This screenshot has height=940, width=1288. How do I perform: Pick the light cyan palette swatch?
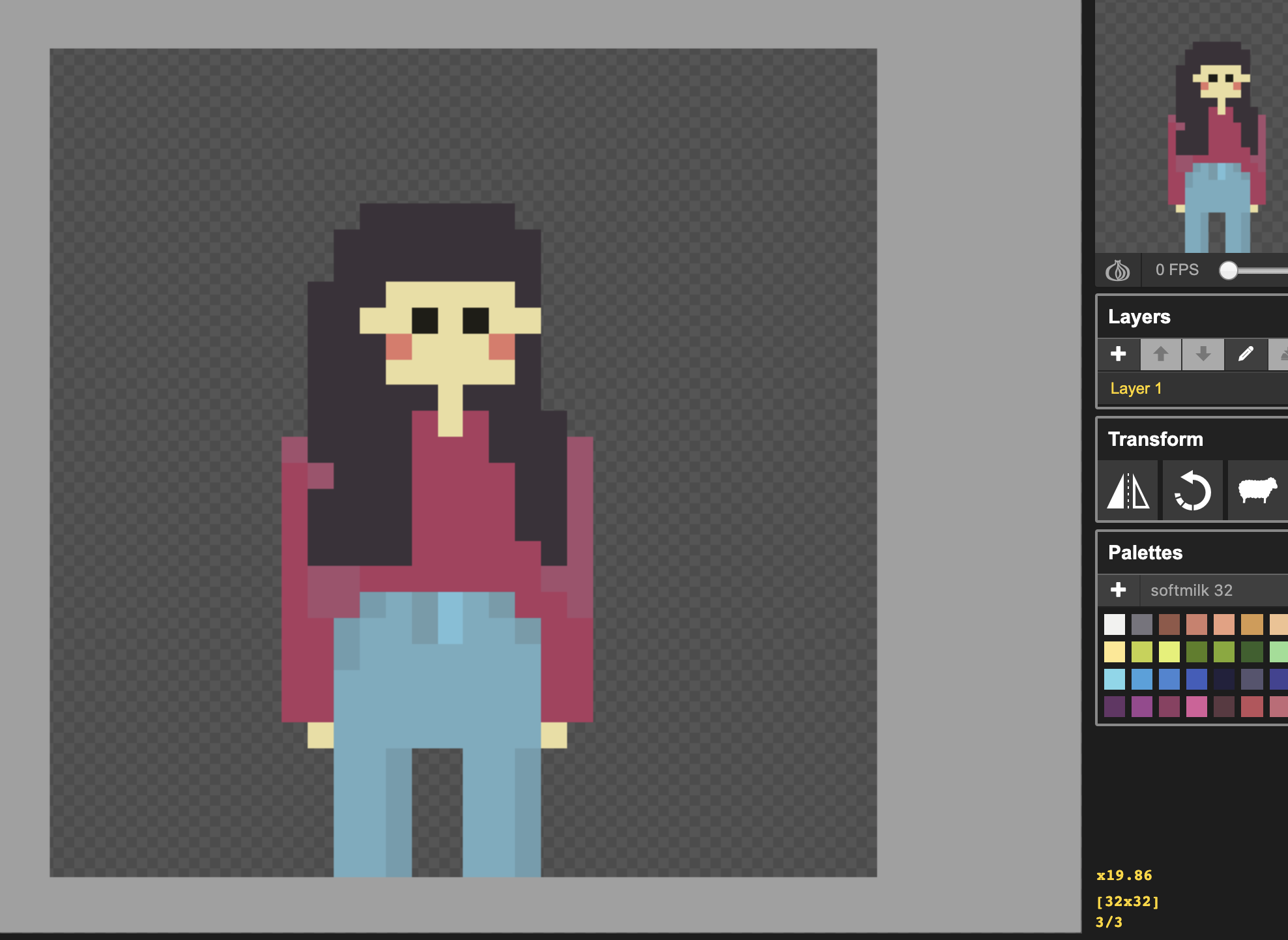[1115, 679]
